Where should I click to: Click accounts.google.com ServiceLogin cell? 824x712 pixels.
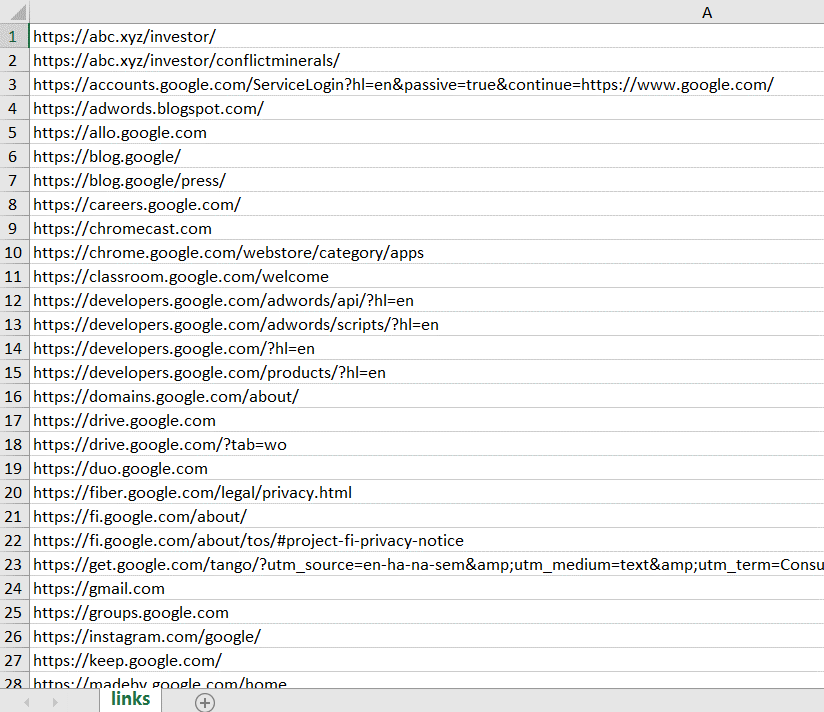[x=427, y=85]
